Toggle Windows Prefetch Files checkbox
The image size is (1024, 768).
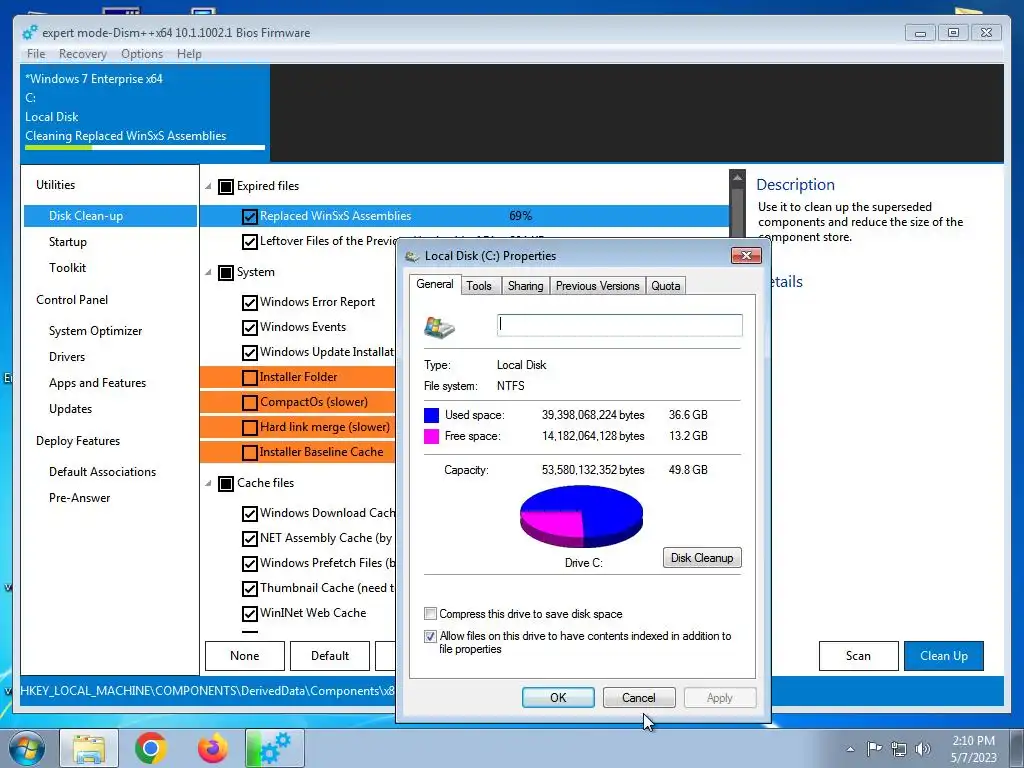click(249, 564)
